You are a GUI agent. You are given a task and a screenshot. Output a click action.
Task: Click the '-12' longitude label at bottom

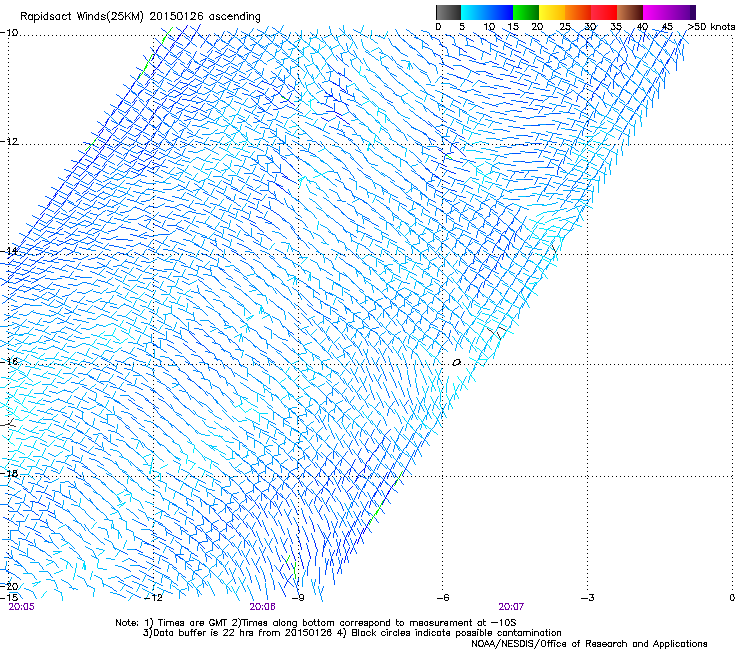coord(153,598)
